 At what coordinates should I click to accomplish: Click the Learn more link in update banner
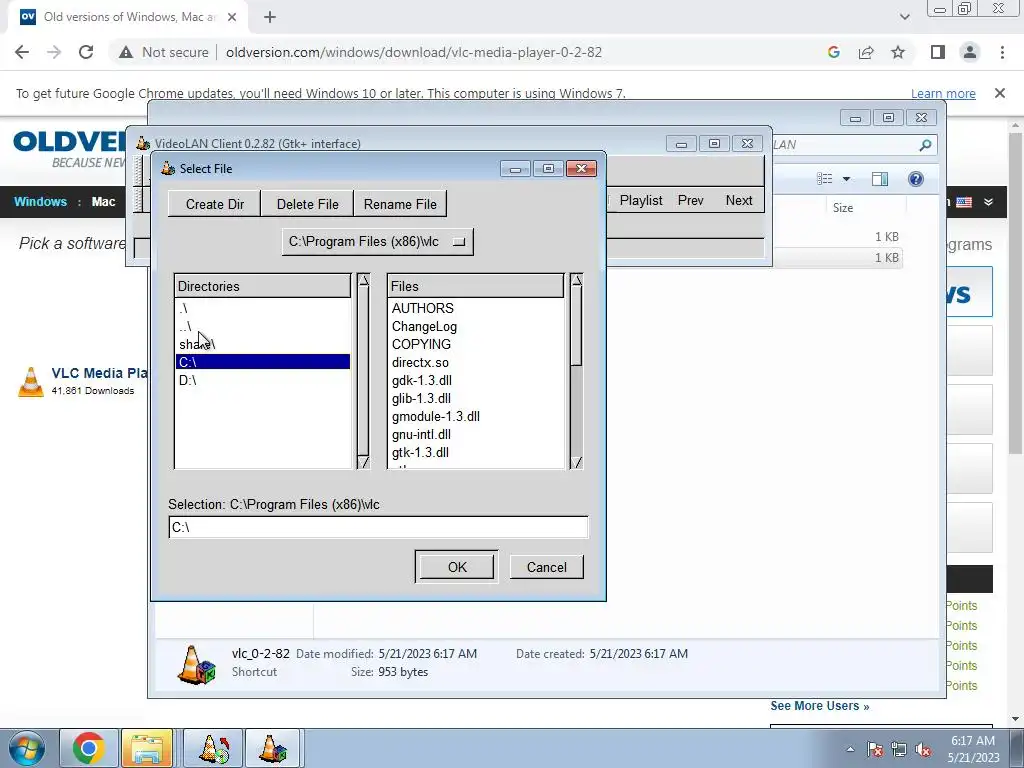click(x=943, y=93)
